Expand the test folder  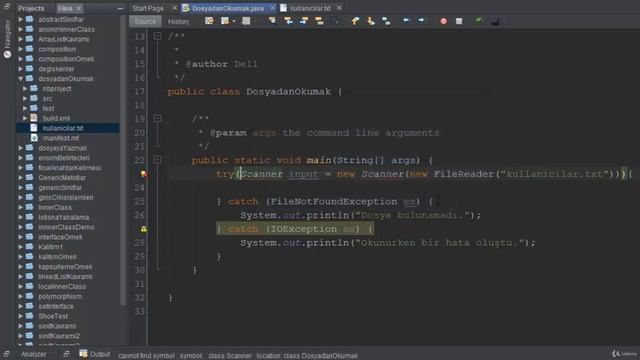pyautogui.click(x=25, y=108)
